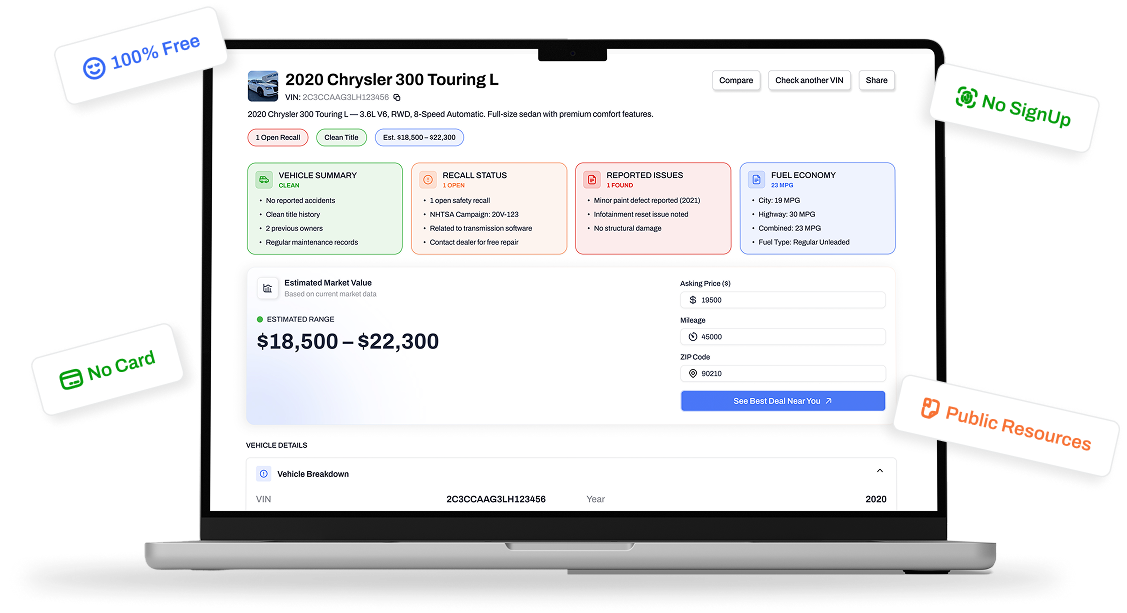1127x613 pixels.
Task: Click the 1 Open Recall badge
Action: coord(278,137)
